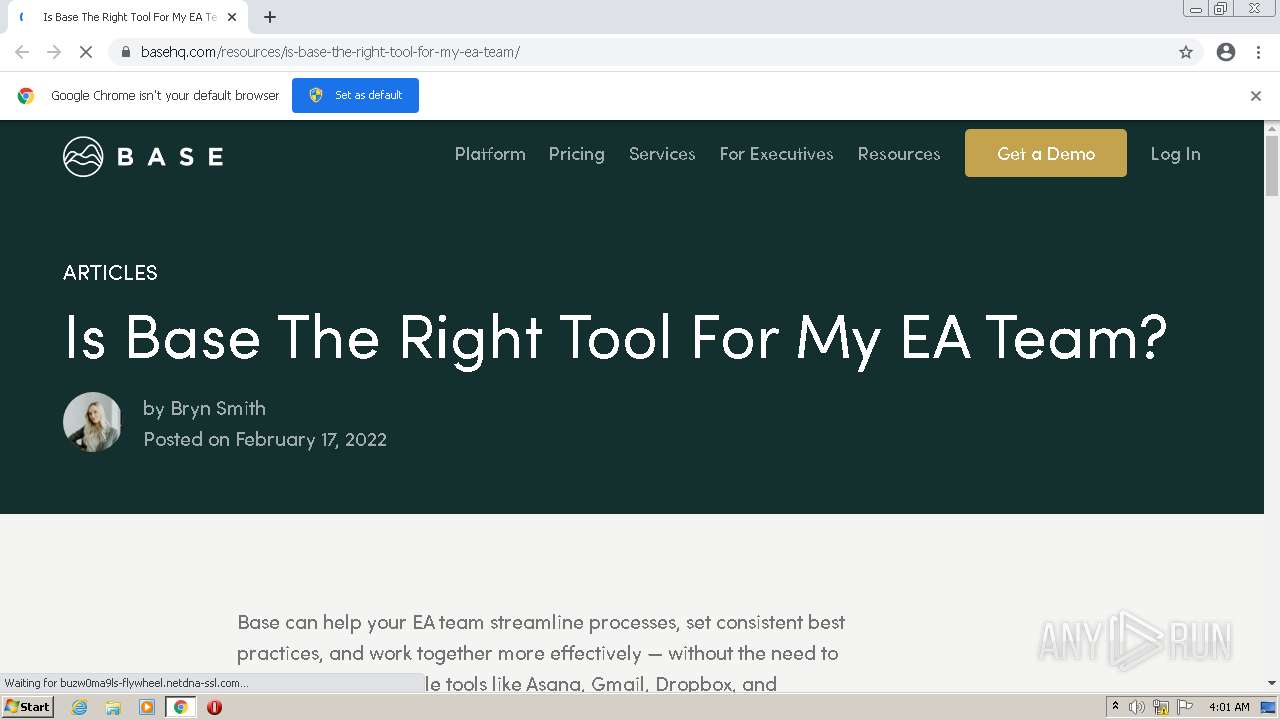Open Chrome's three-dot menu

[x=1258, y=52]
